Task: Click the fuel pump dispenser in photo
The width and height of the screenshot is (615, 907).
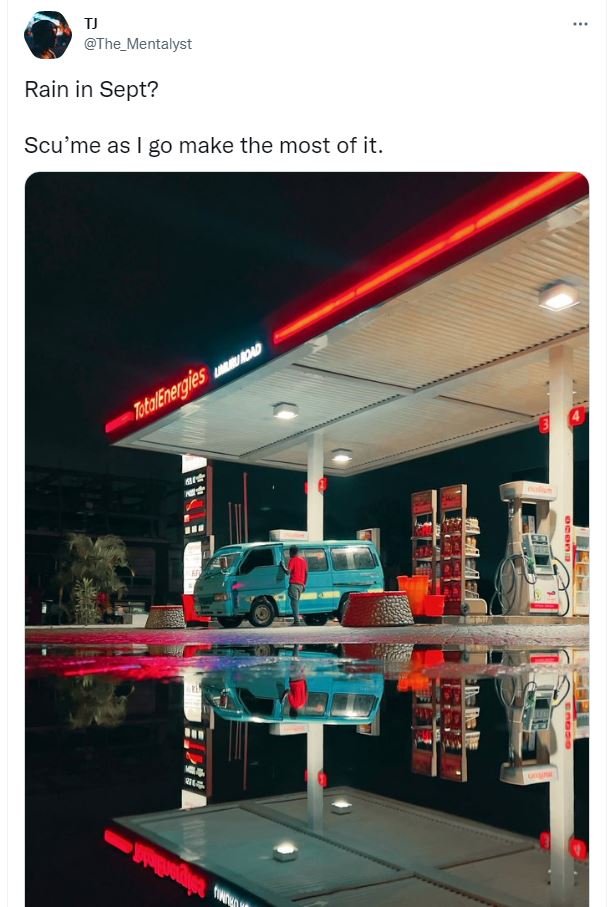Action: tap(533, 548)
